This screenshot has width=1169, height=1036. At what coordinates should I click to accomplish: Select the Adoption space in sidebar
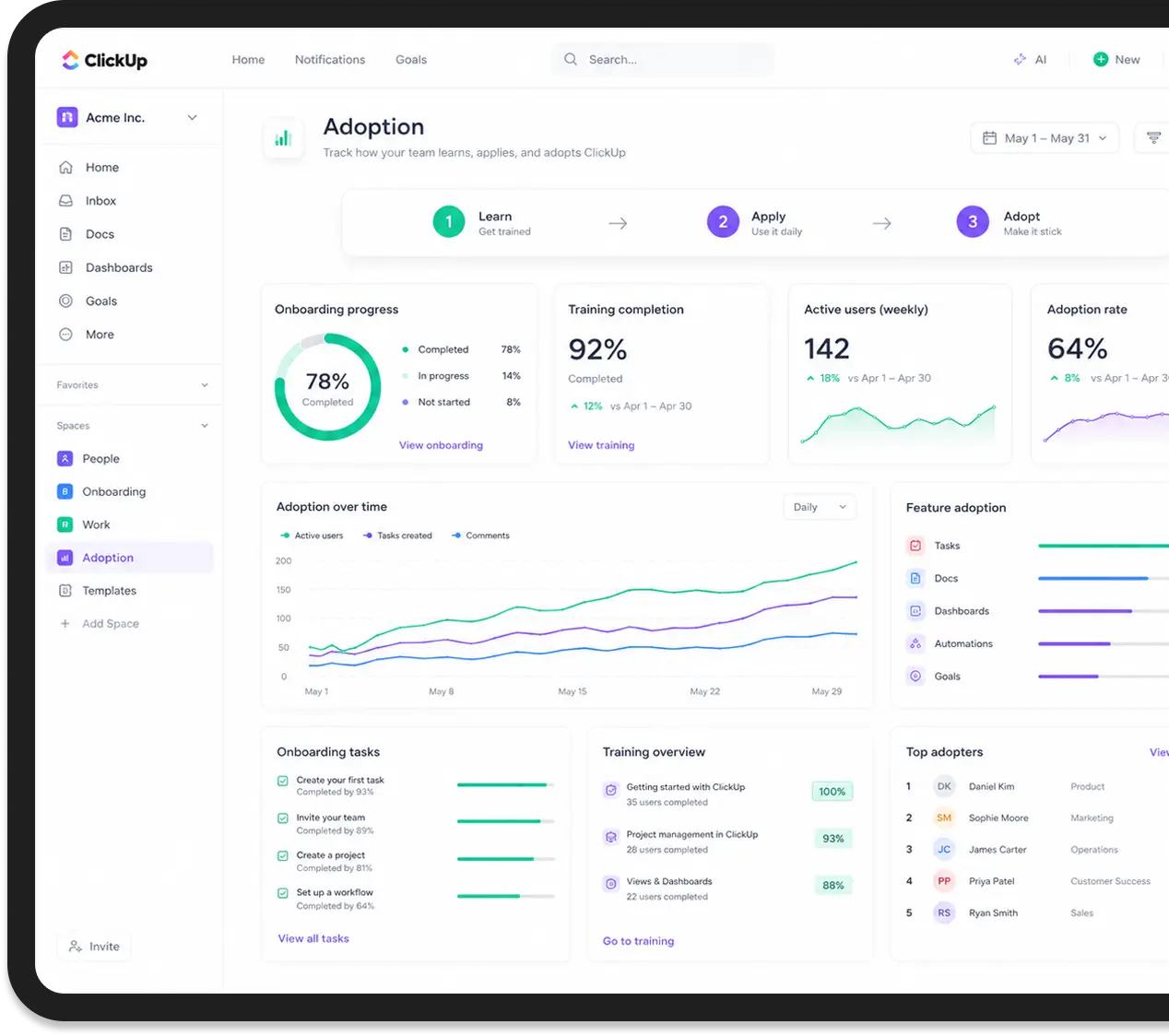point(130,558)
